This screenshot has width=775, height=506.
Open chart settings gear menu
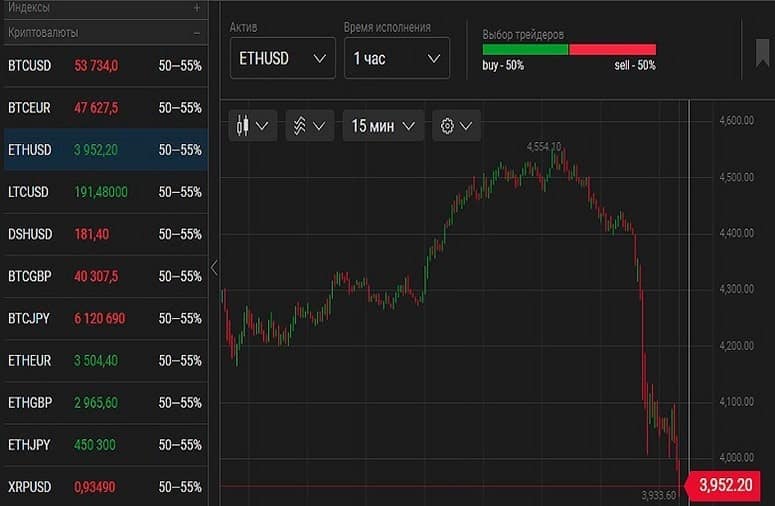click(456, 126)
